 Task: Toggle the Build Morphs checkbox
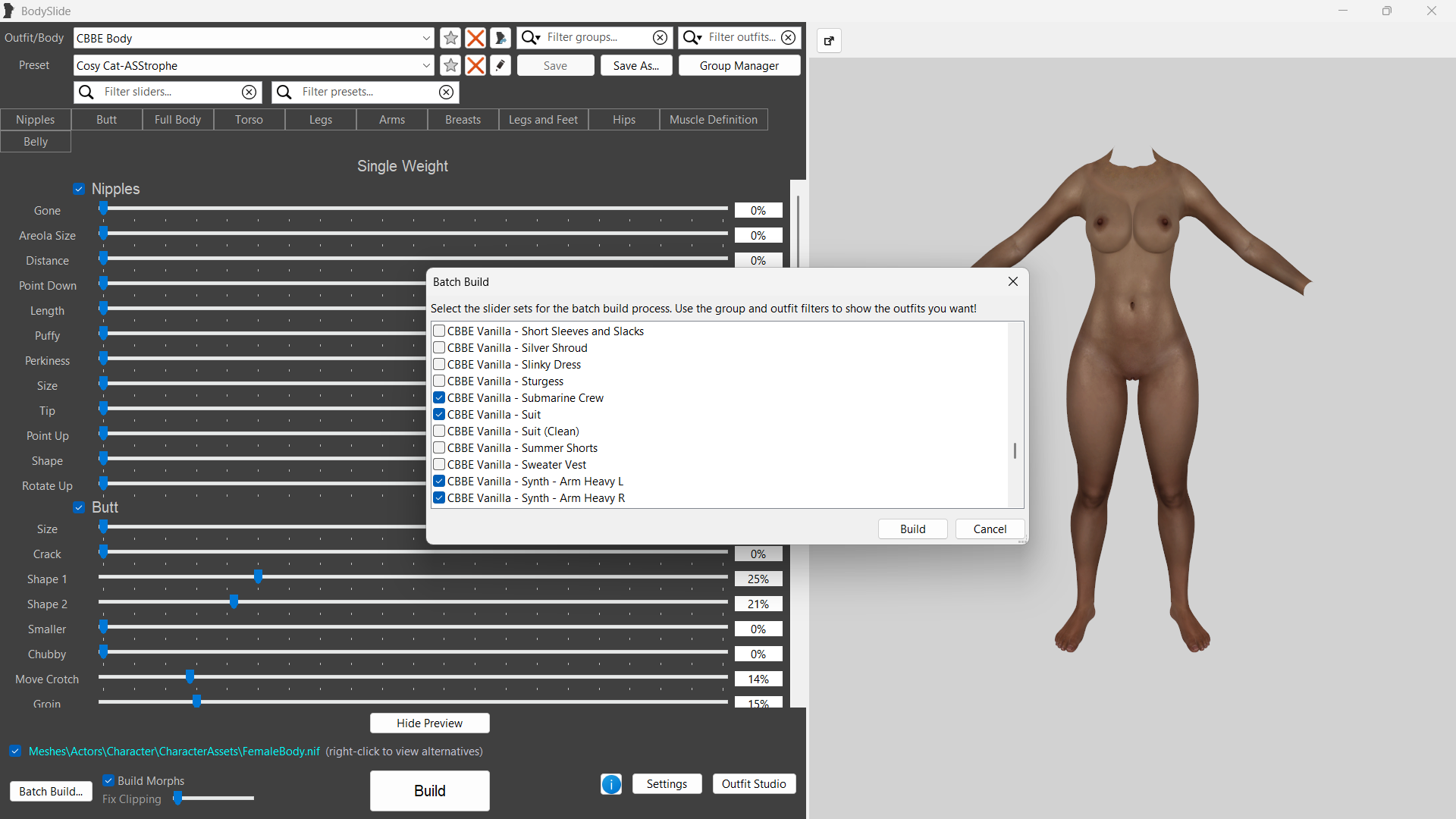[108, 780]
